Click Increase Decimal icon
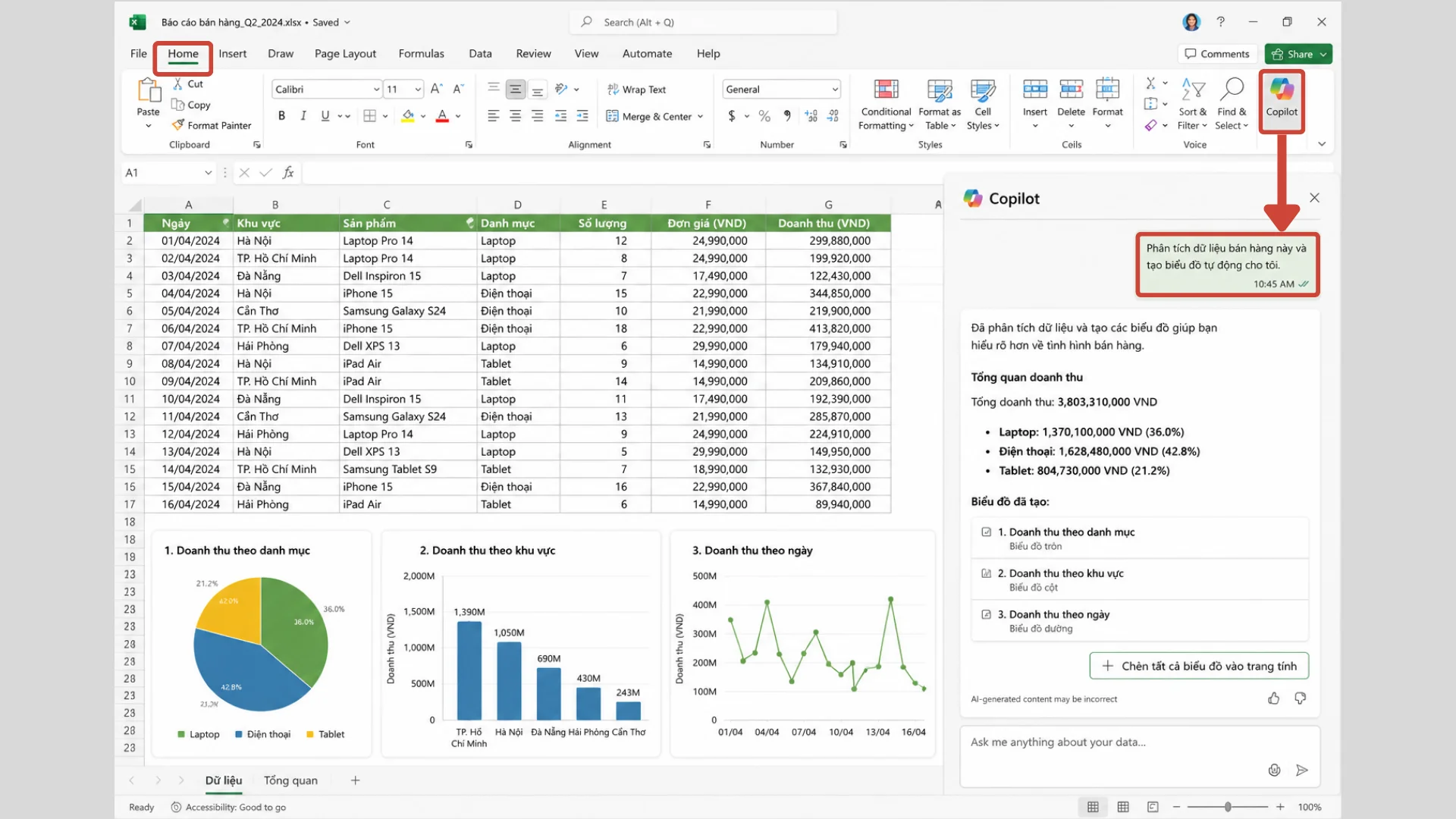Image resolution: width=1456 pixels, height=819 pixels. click(811, 116)
